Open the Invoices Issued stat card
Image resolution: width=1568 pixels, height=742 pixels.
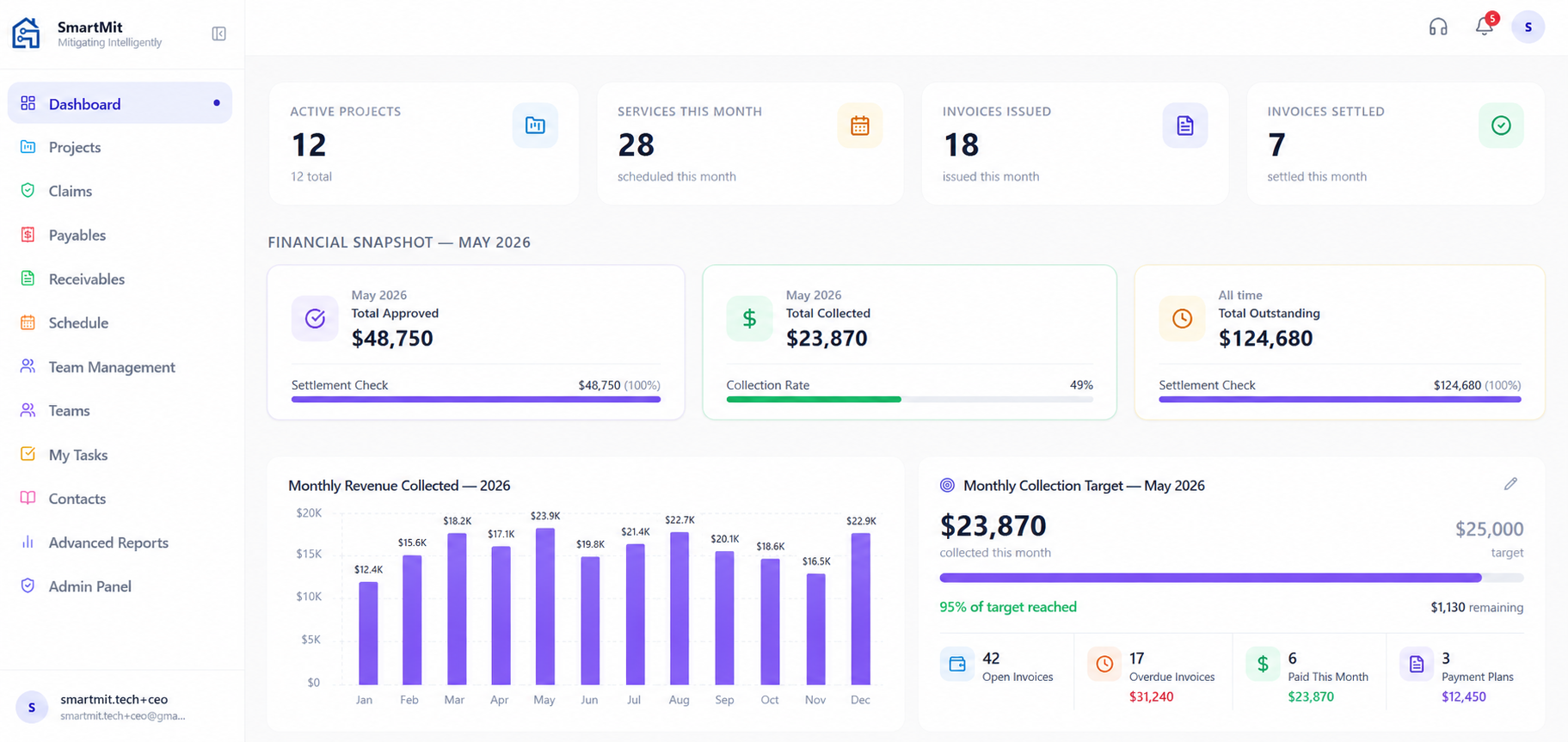point(1075,144)
